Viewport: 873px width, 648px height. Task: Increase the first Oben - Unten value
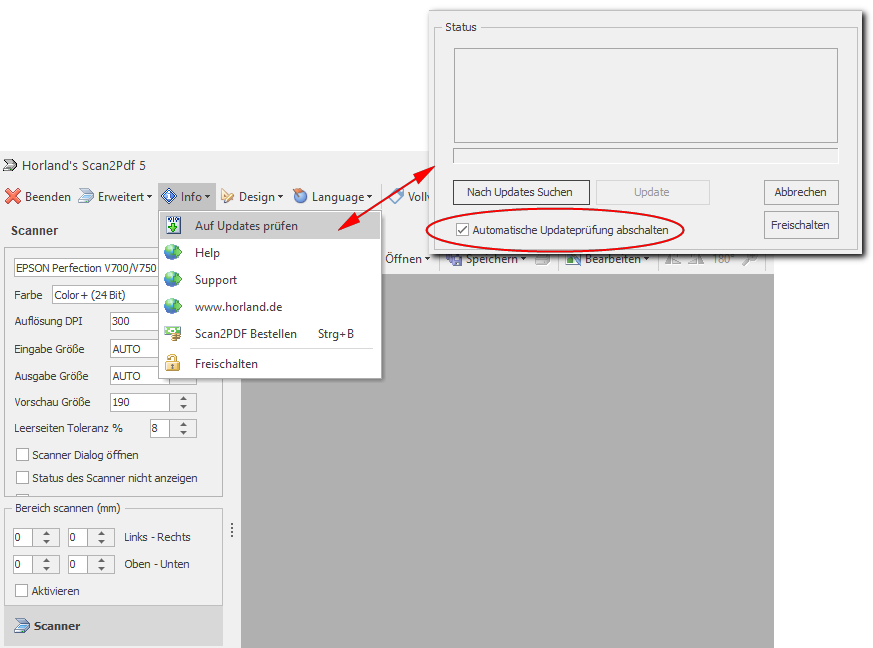(x=46, y=559)
